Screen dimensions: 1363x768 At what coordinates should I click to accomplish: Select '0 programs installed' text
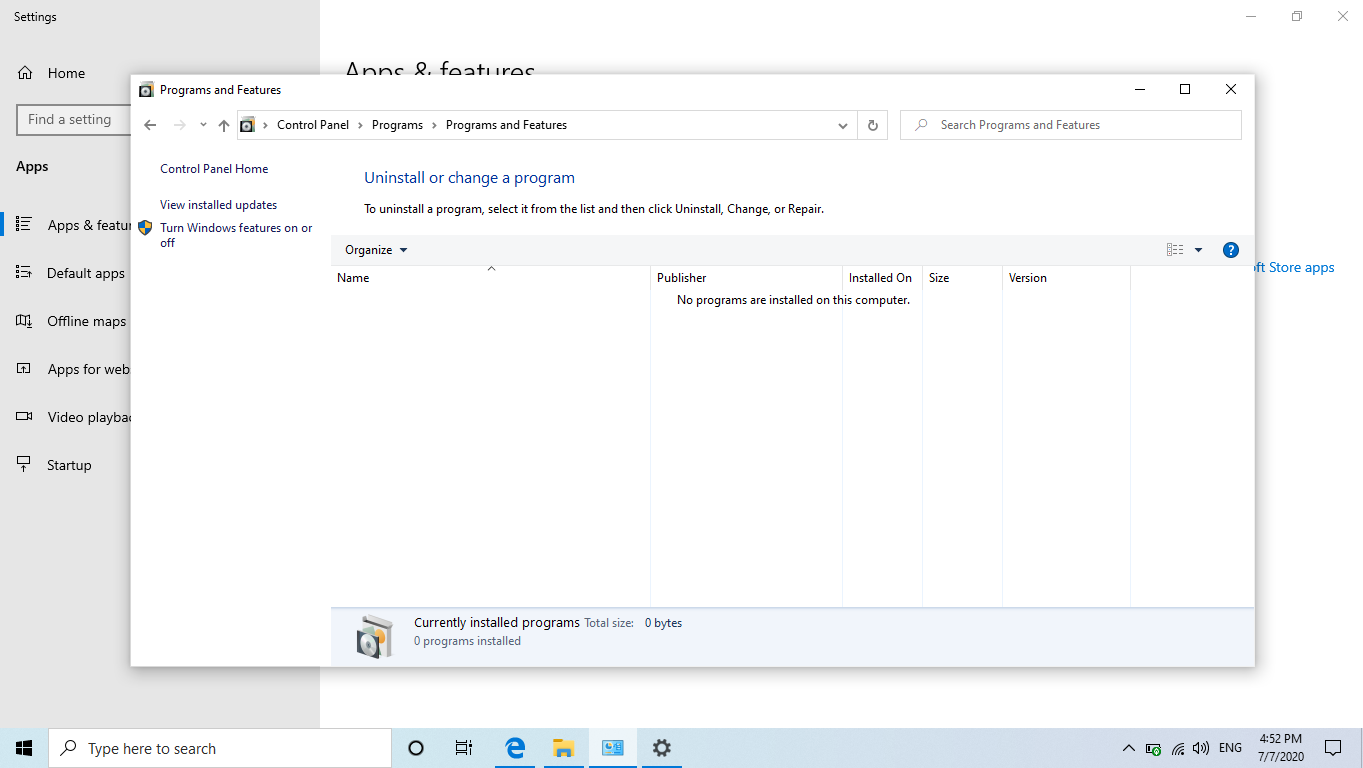click(467, 641)
